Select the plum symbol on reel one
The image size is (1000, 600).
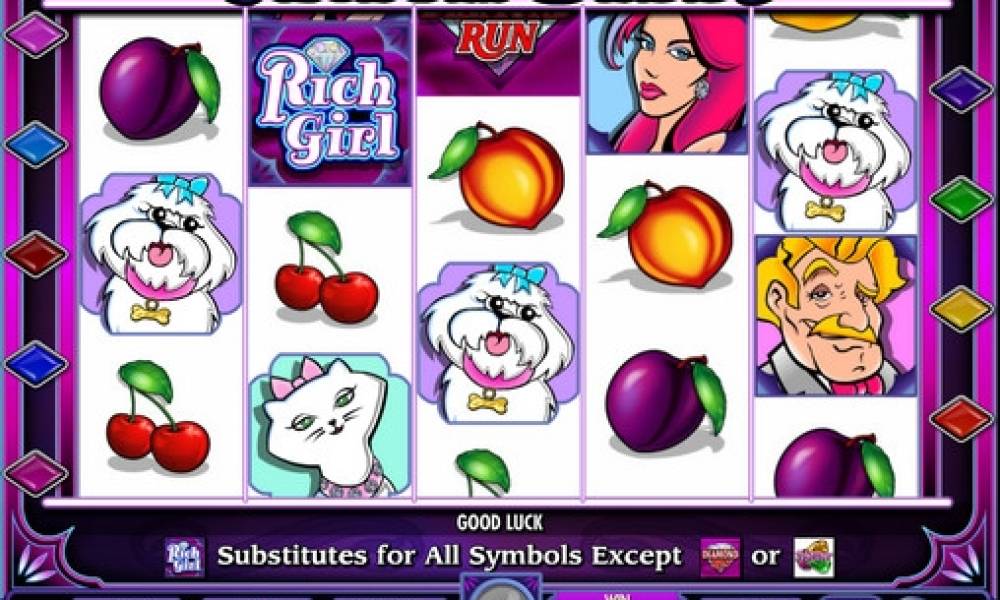159,89
